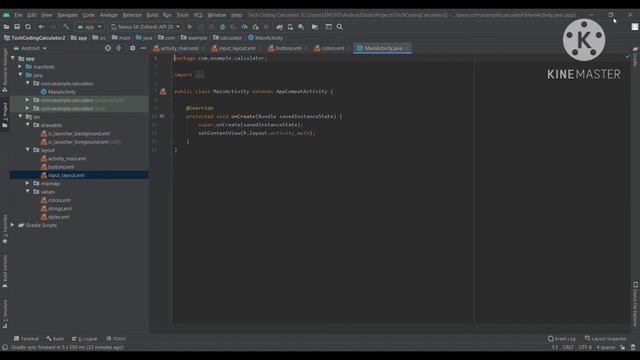This screenshot has width=640, height=360.
Task: Open Project panel settings gear
Action: [132, 48]
